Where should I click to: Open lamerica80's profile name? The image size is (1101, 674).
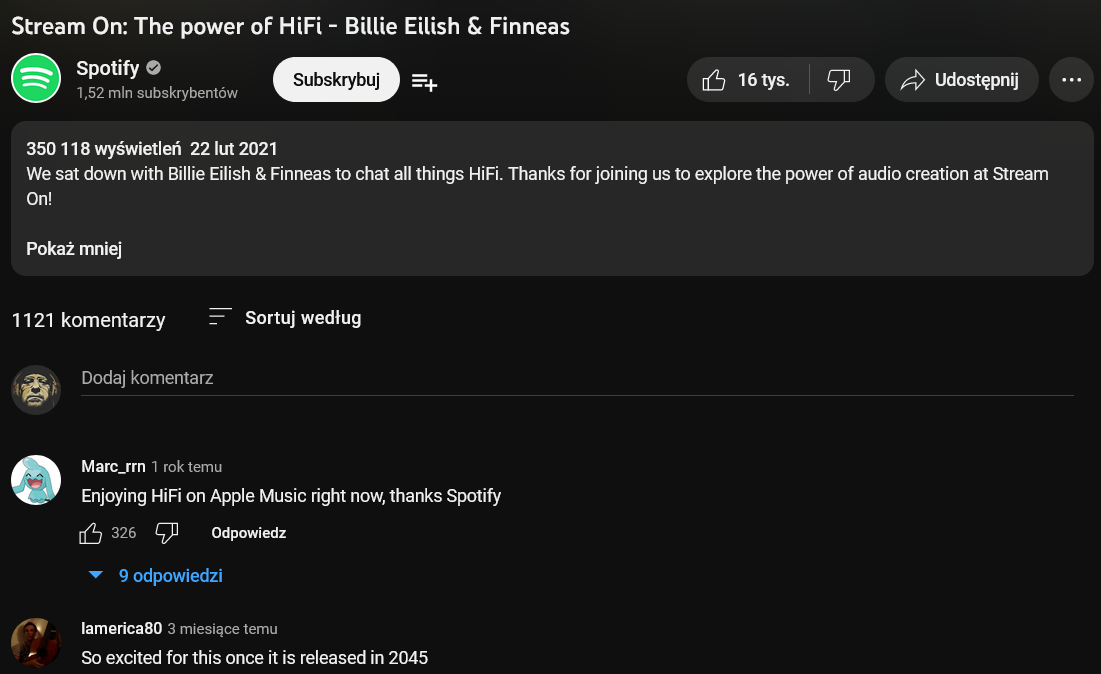pyautogui.click(x=121, y=628)
